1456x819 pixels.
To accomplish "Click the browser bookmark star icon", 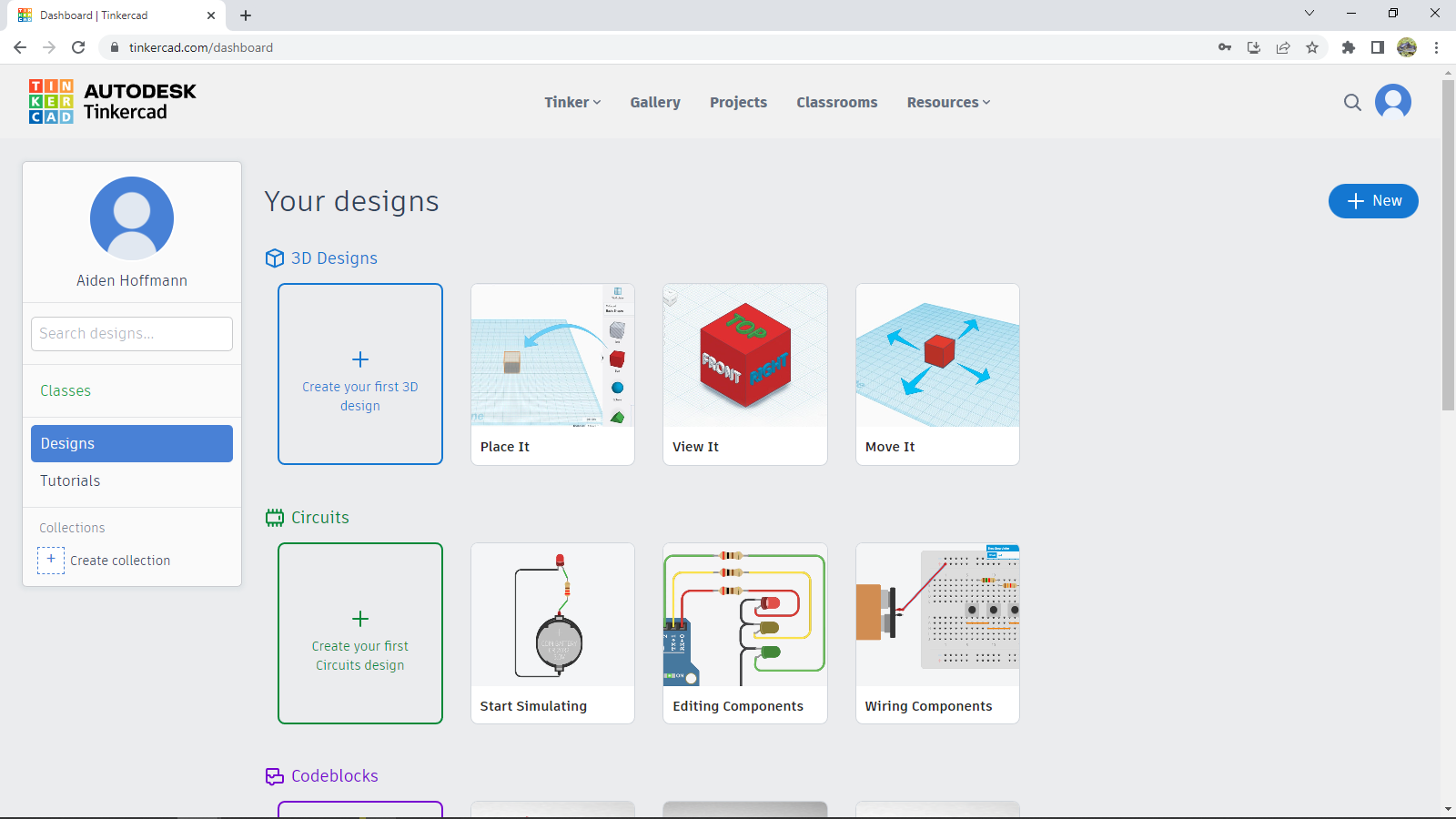I will [1313, 47].
